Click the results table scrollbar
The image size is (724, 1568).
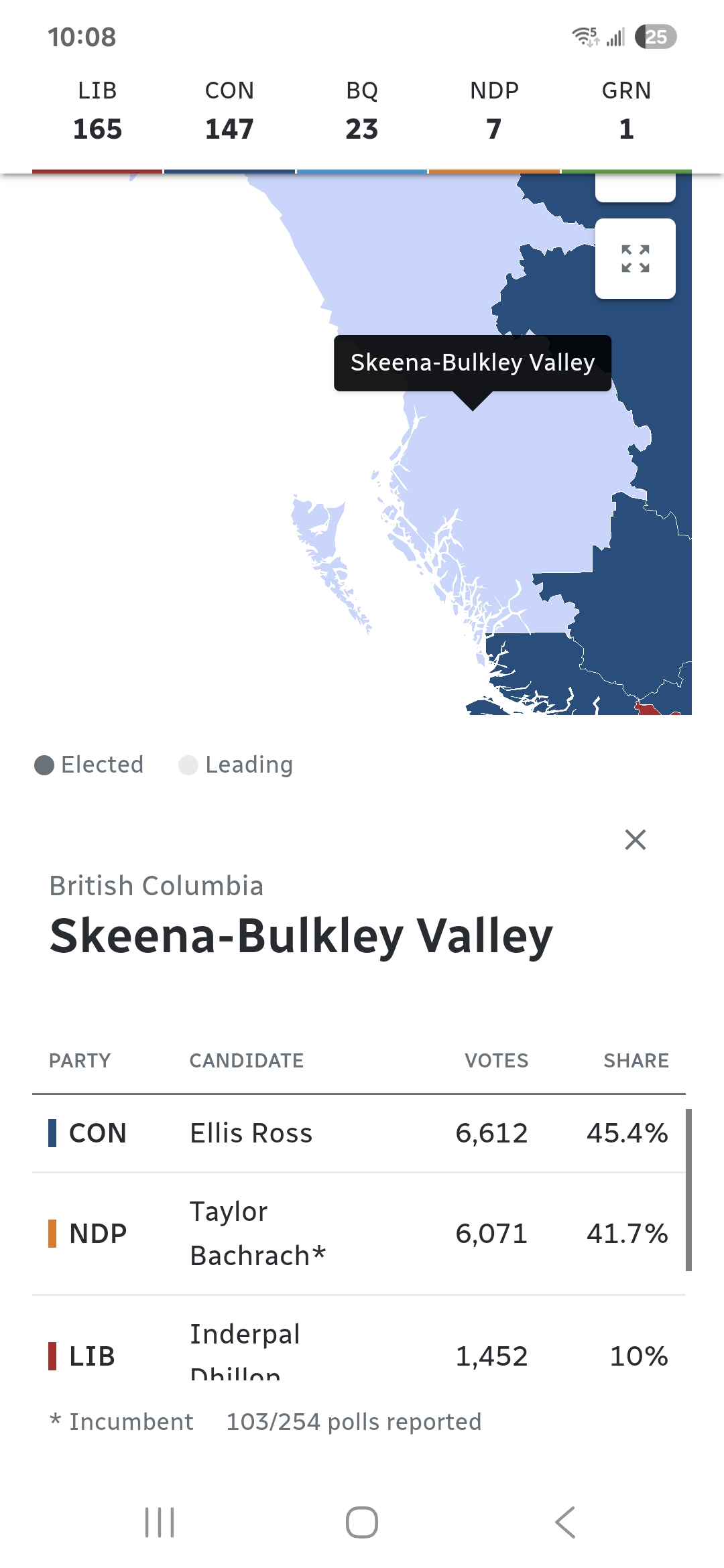coord(688,1190)
